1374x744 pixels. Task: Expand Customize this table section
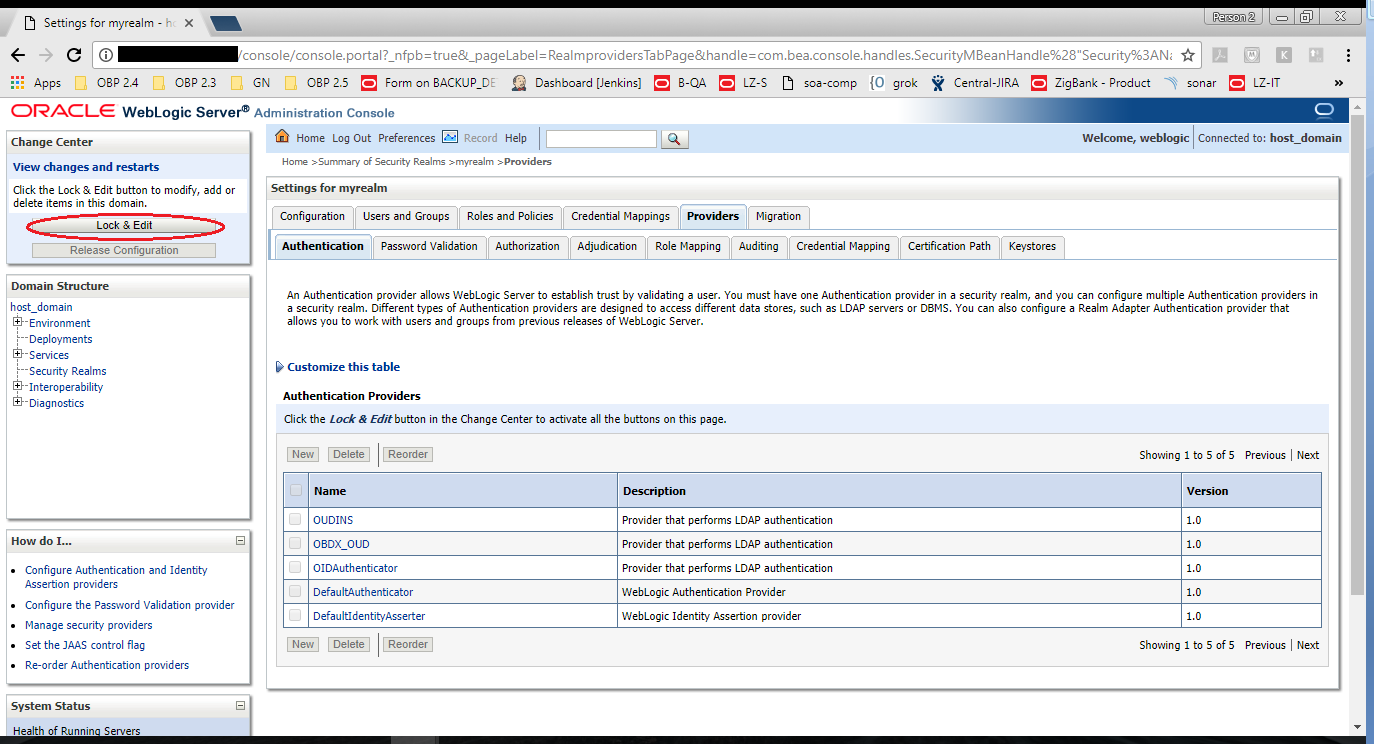pyautogui.click(x=338, y=367)
